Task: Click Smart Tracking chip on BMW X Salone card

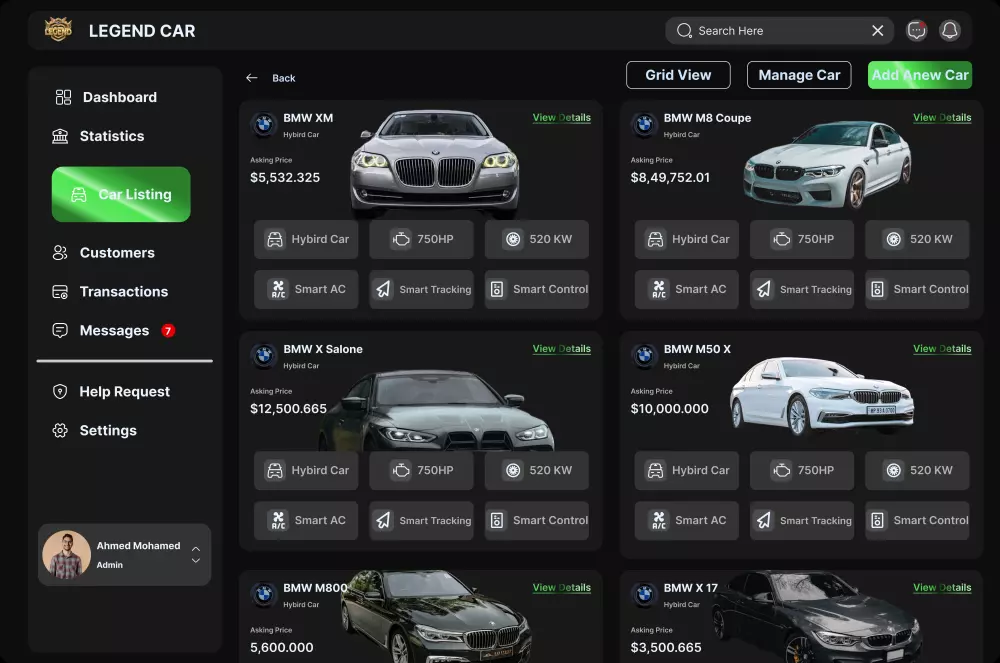Action: 422,520
